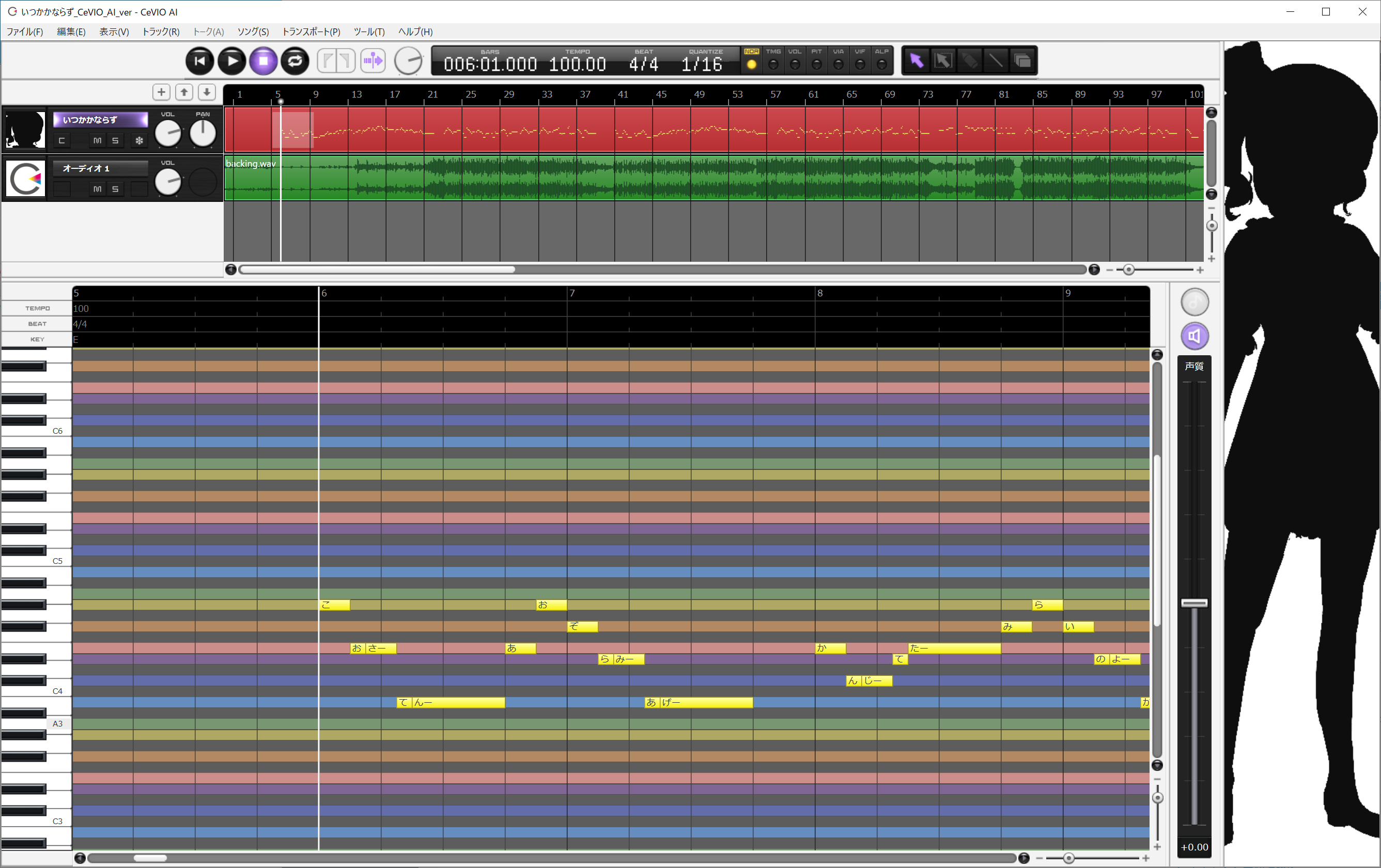Open the ヘルプ(H) menu
The image size is (1381, 868).
point(416,32)
